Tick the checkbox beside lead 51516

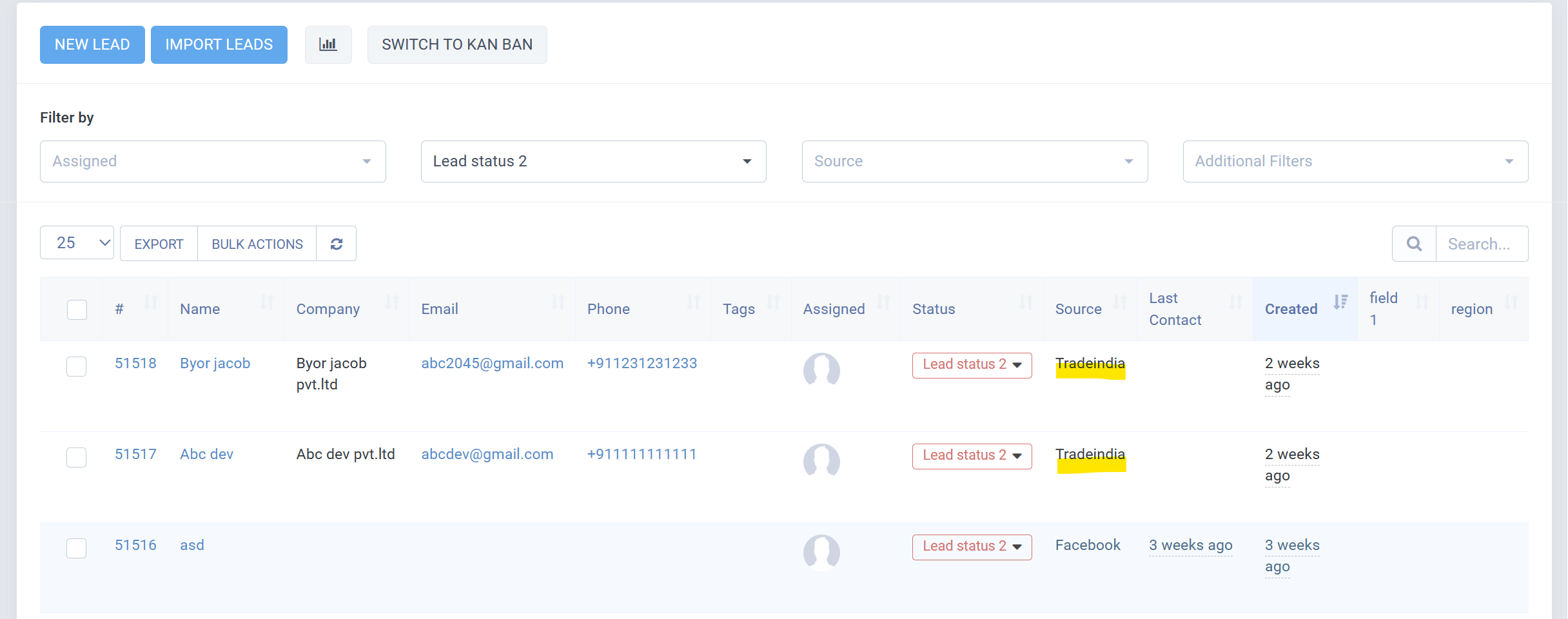click(x=76, y=547)
